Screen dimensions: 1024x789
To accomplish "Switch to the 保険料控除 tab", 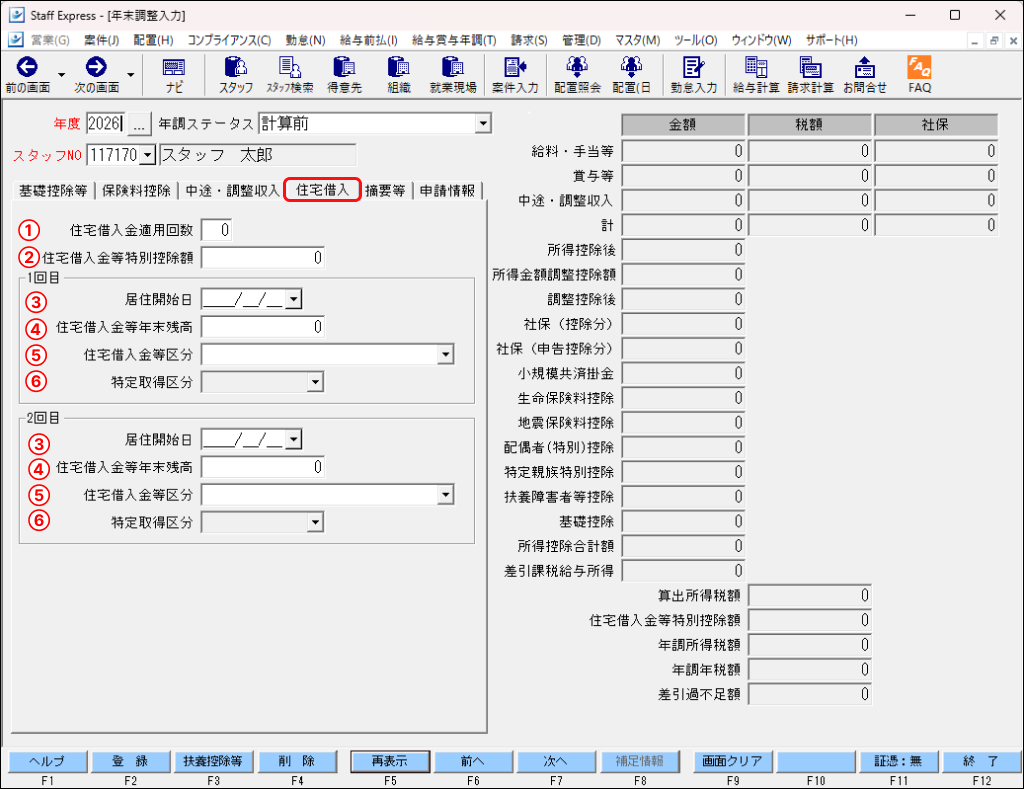I will pos(136,191).
